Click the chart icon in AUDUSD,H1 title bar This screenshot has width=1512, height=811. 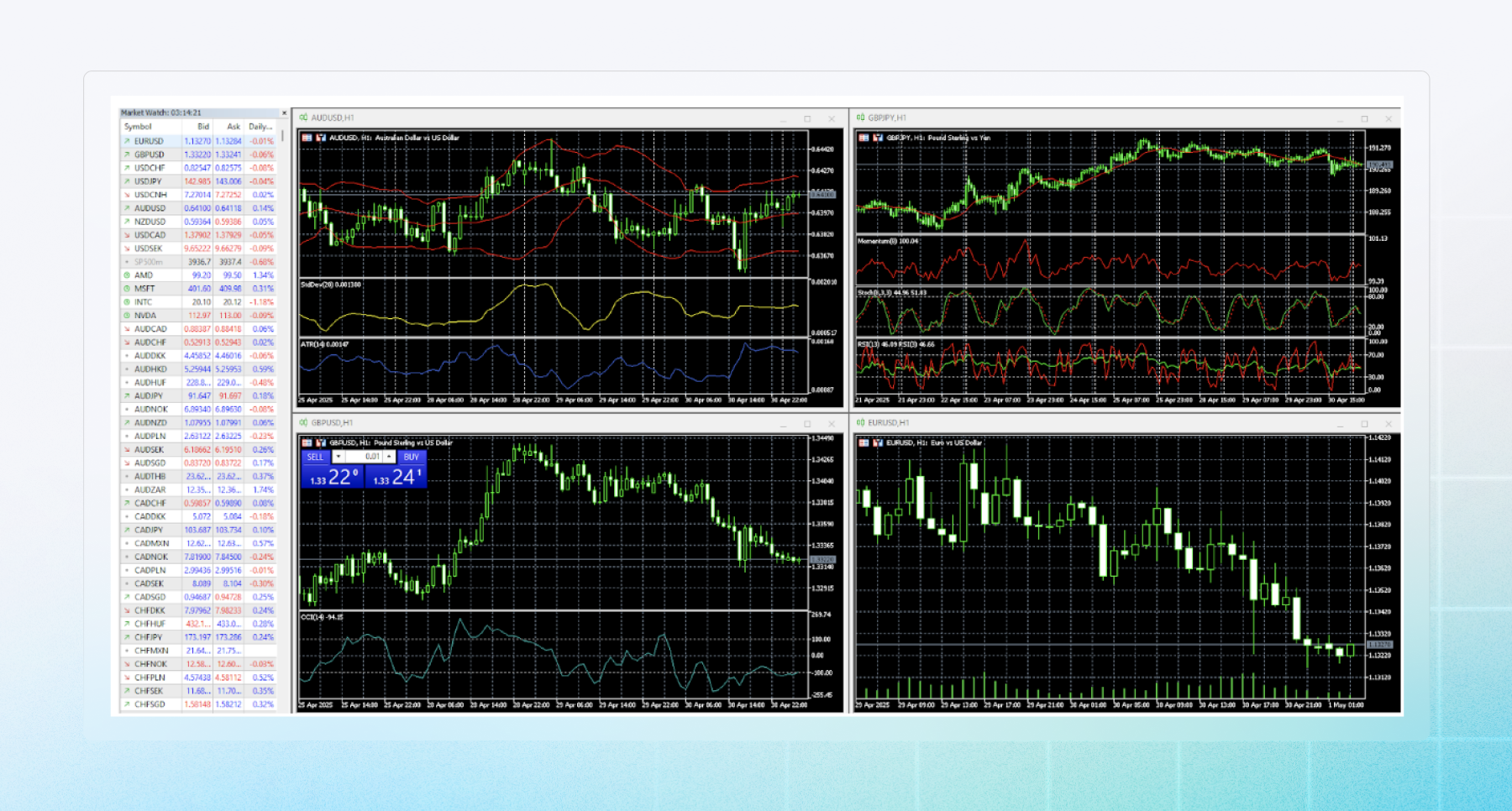tap(303, 118)
